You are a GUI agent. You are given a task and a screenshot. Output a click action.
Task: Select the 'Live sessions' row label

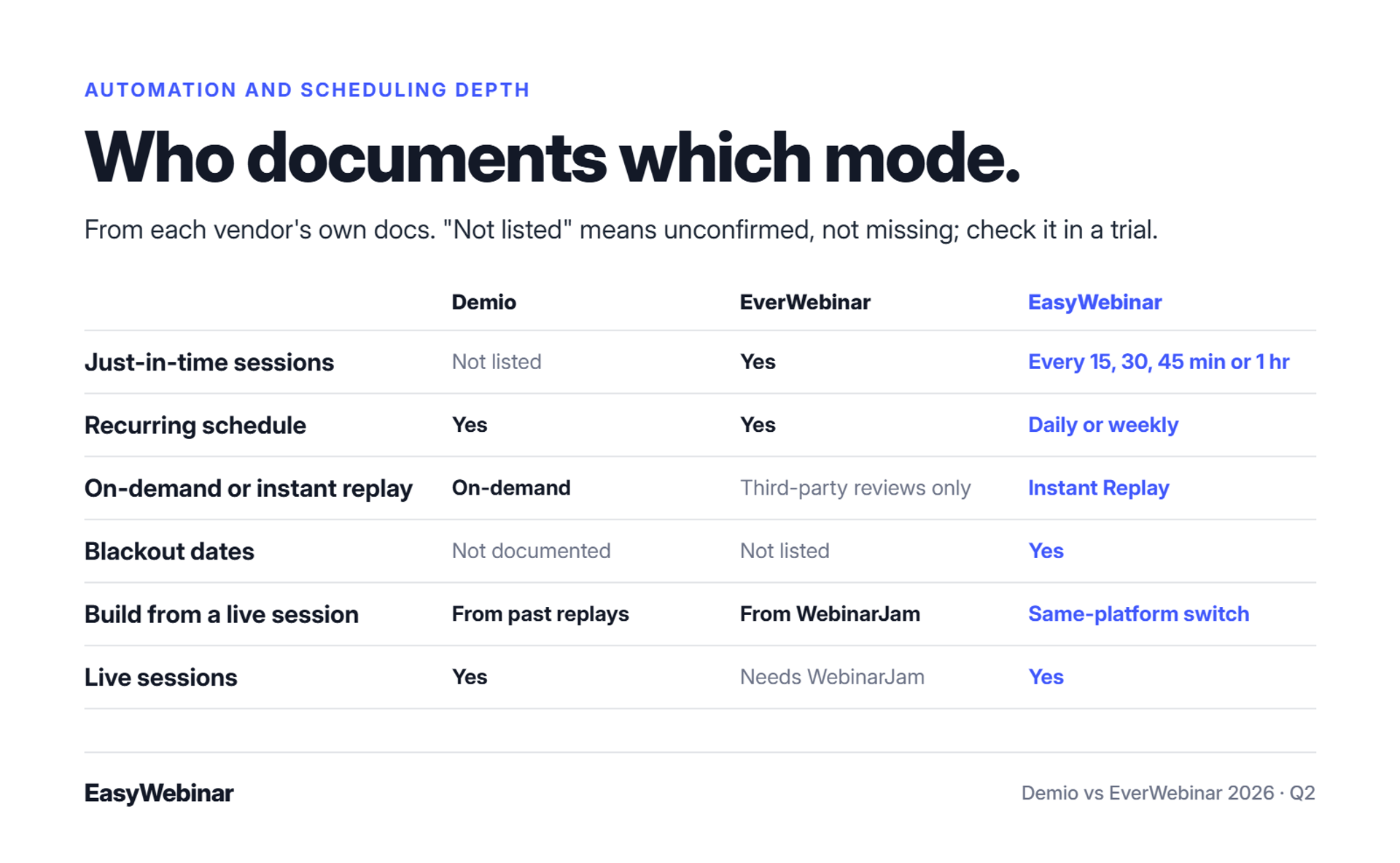pos(161,678)
